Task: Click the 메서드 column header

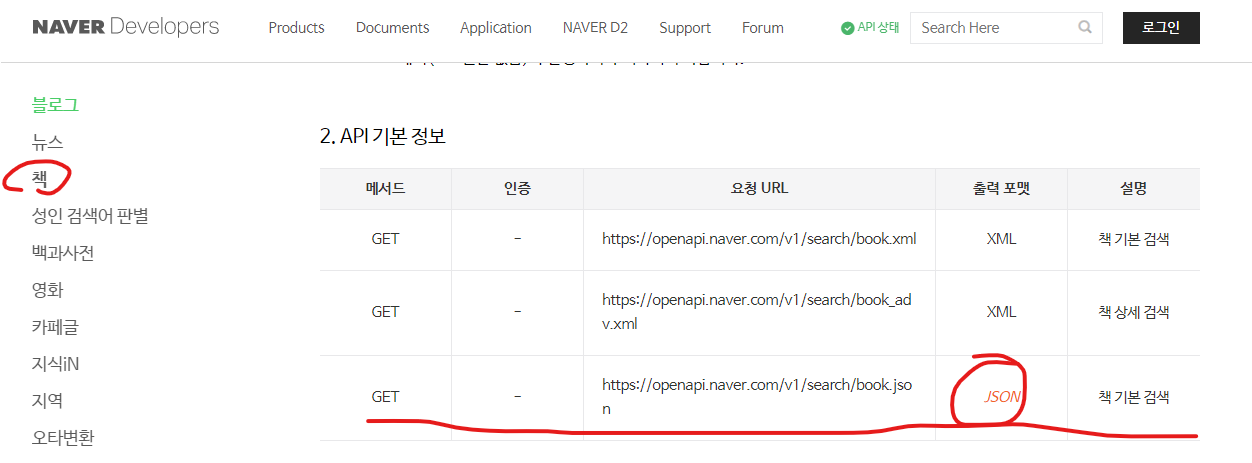Action: click(x=385, y=188)
